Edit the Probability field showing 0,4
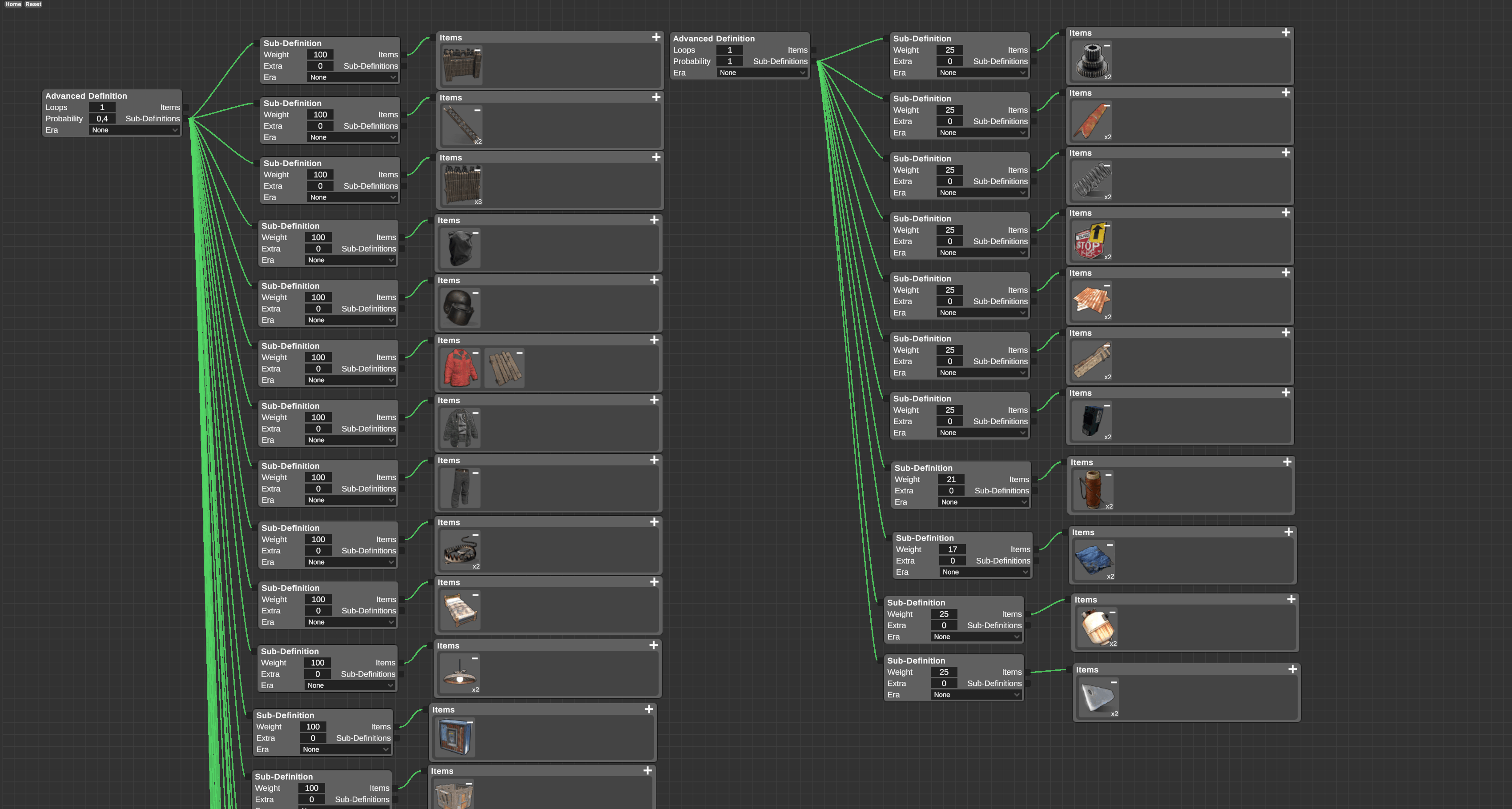Image resolution: width=1512 pixels, height=809 pixels. pyautogui.click(x=102, y=119)
